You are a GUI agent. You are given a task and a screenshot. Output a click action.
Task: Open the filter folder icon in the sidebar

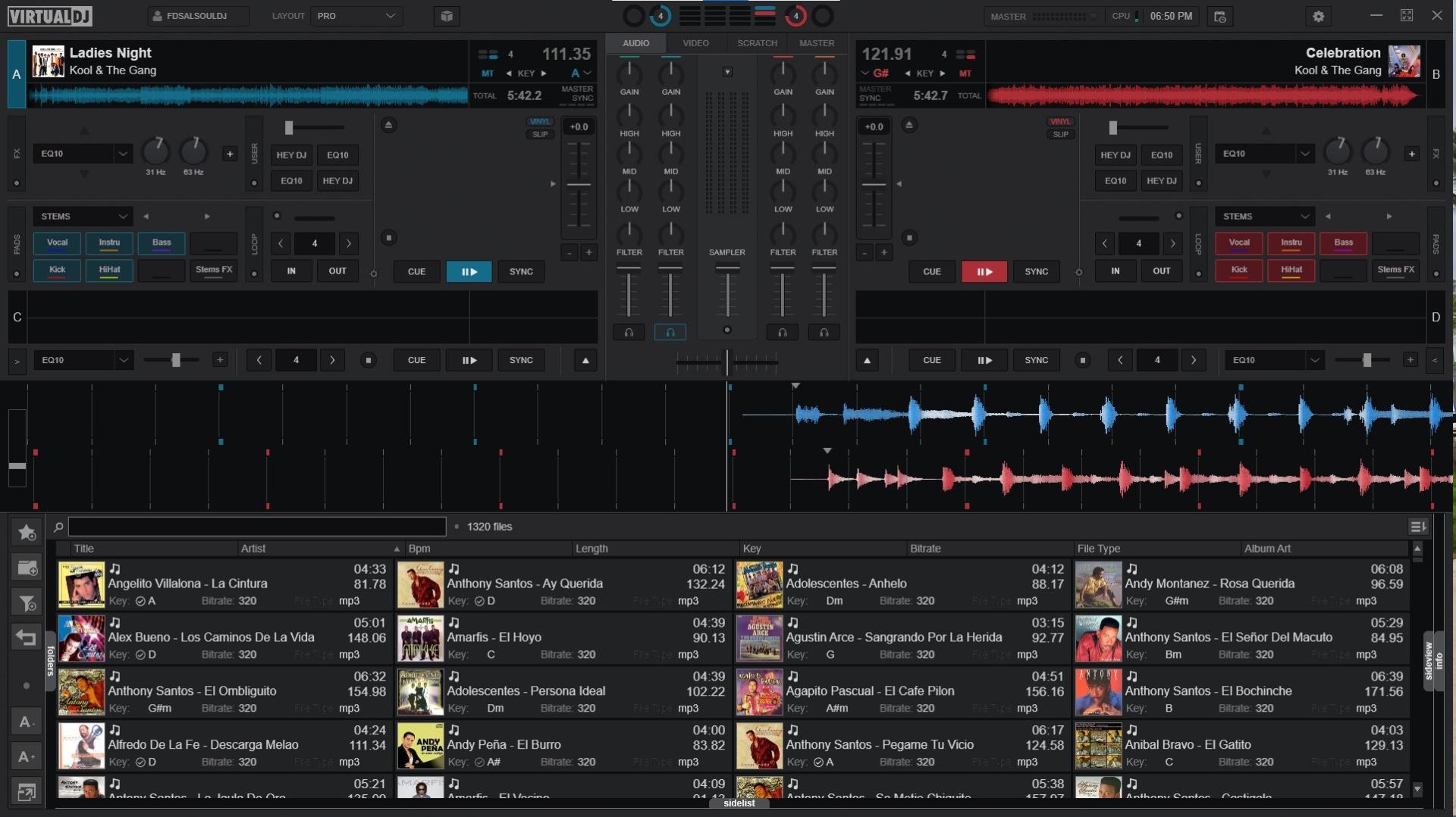[27, 603]
